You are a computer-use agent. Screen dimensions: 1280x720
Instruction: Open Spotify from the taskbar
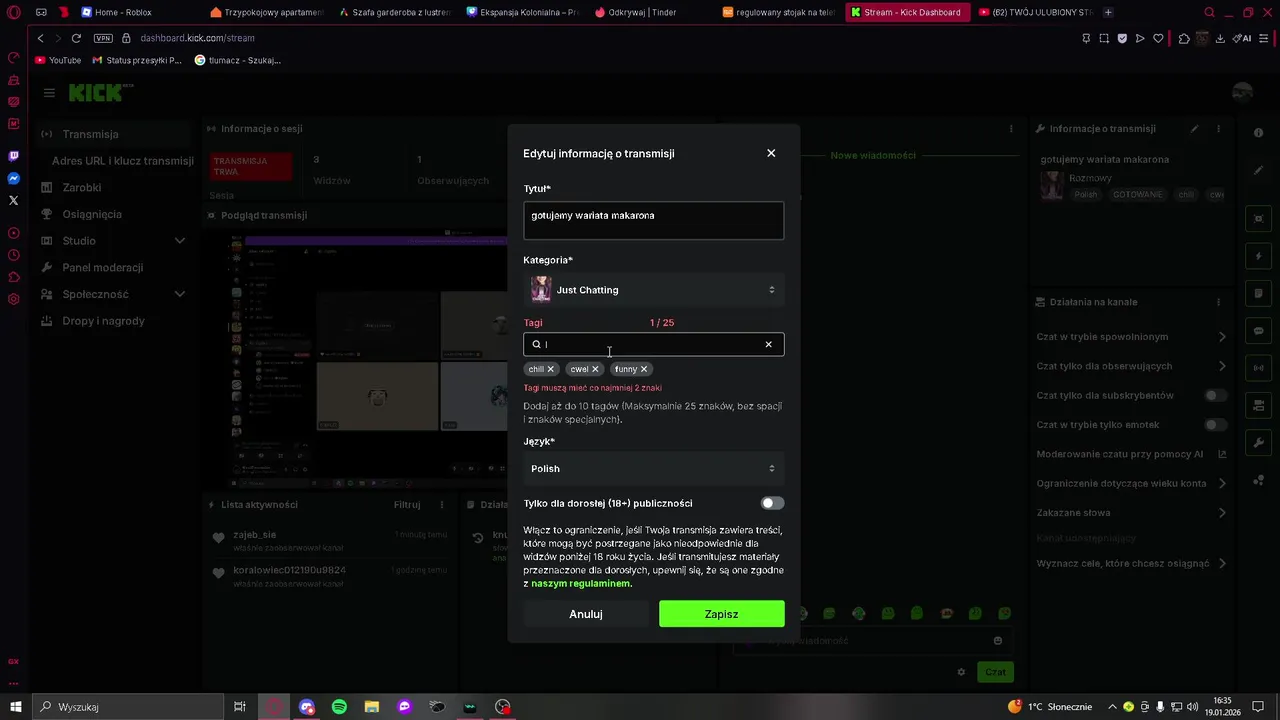coord(339,707)
